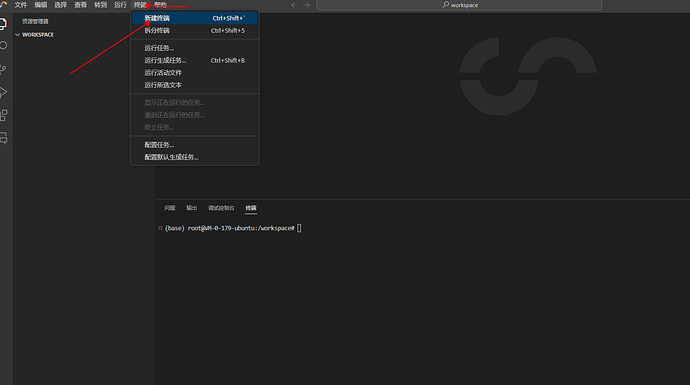Click the WORKSPACE folder label
Image resolution: width=690 pixels, height=385 pixels.
[38, 35]
